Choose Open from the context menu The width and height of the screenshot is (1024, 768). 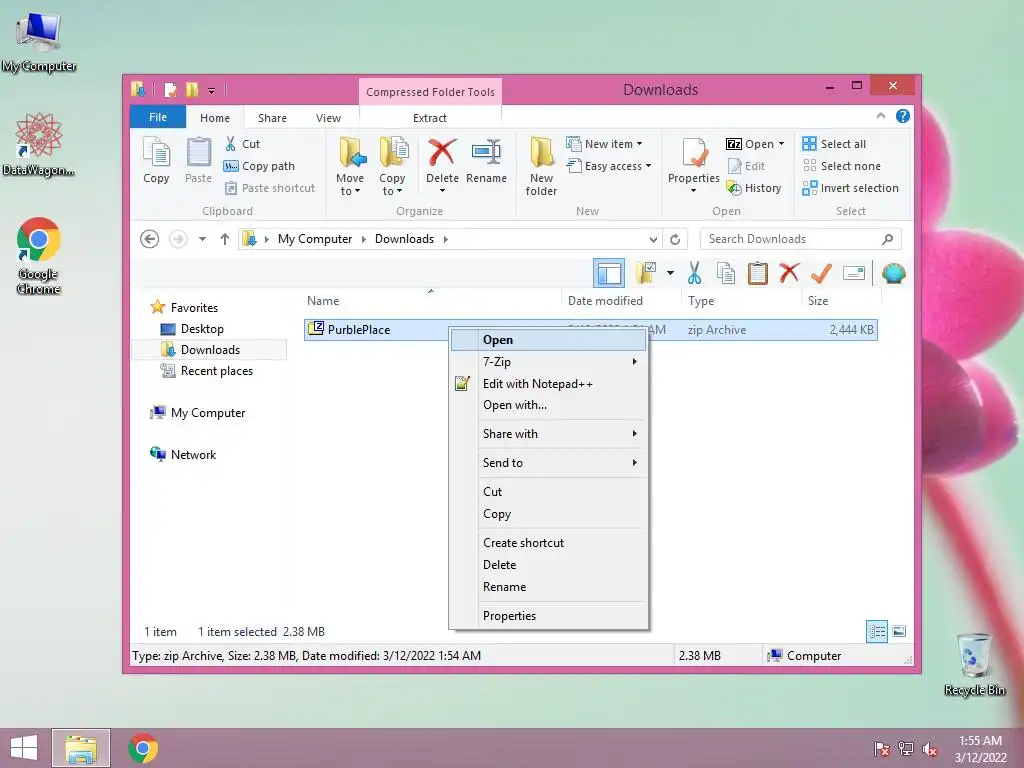click(549, 340)
